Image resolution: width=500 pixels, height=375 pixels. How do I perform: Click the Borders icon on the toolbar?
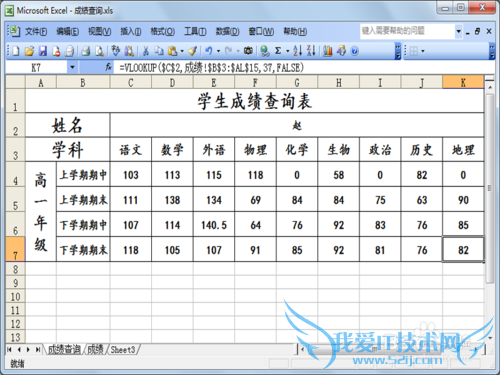coord(414,51)
